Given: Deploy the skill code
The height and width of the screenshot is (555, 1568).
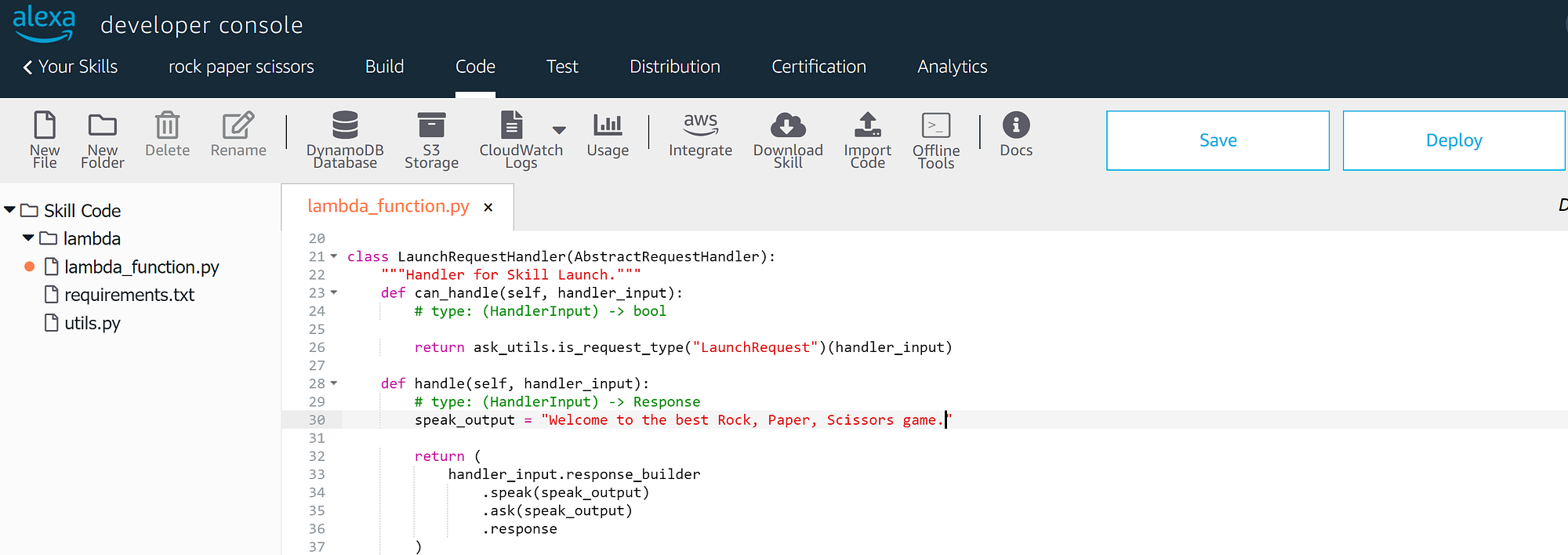Looking at the screenshot, I should tap(1454, 140).
